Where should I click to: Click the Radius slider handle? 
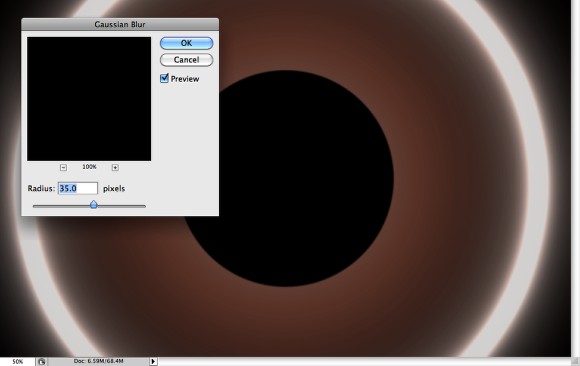tap(94, 205)
